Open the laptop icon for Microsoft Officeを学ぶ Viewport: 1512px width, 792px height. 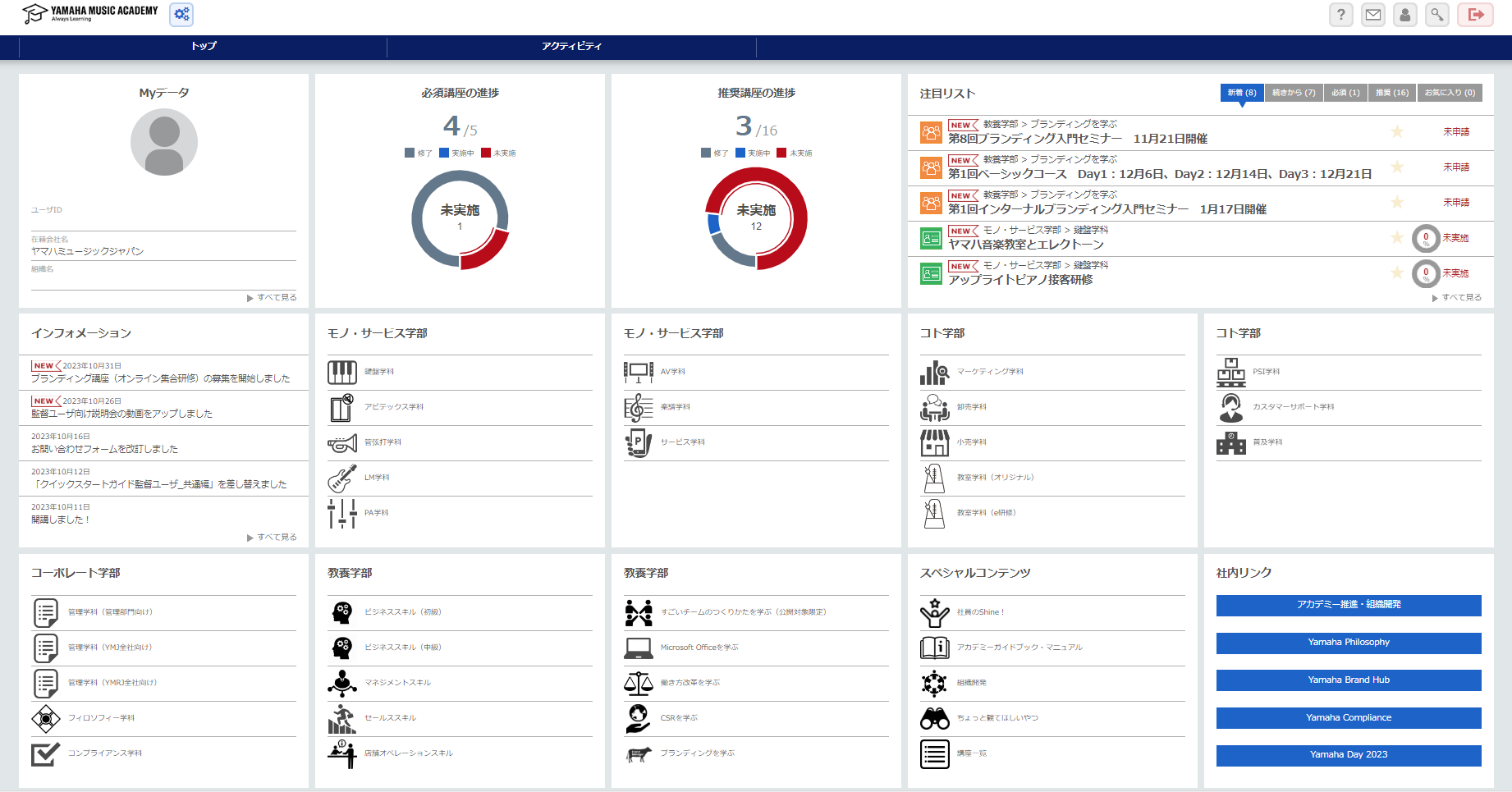[639, 648]
